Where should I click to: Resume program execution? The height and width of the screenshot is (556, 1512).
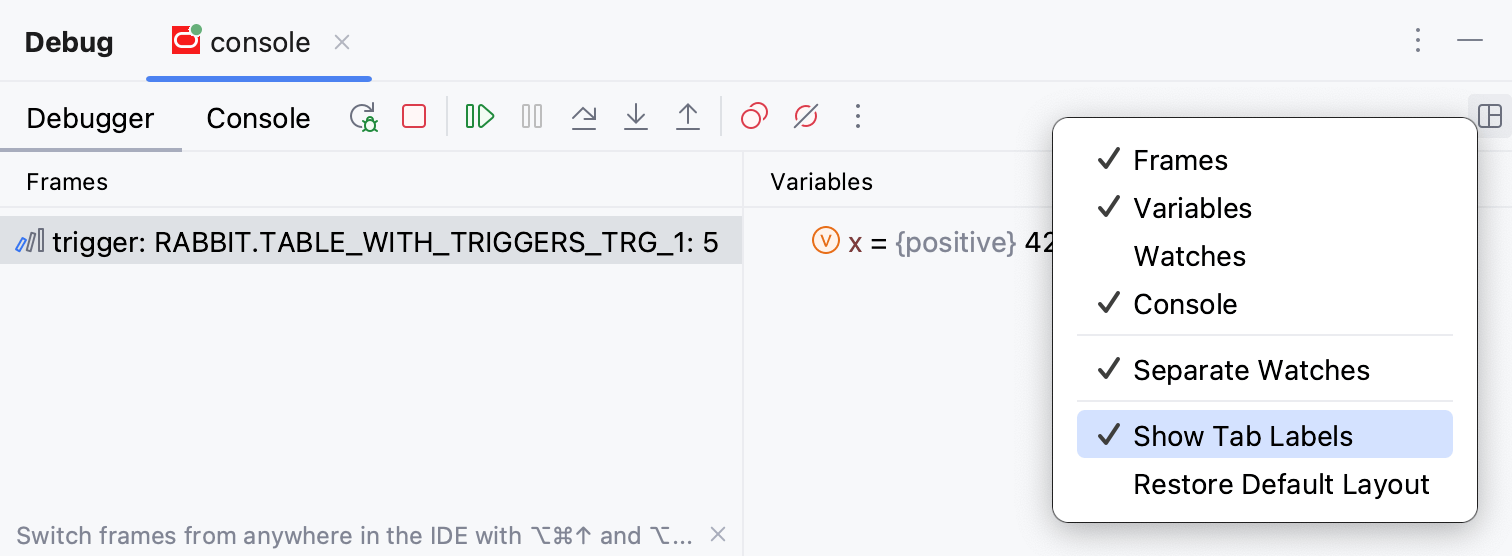point(480,117)
